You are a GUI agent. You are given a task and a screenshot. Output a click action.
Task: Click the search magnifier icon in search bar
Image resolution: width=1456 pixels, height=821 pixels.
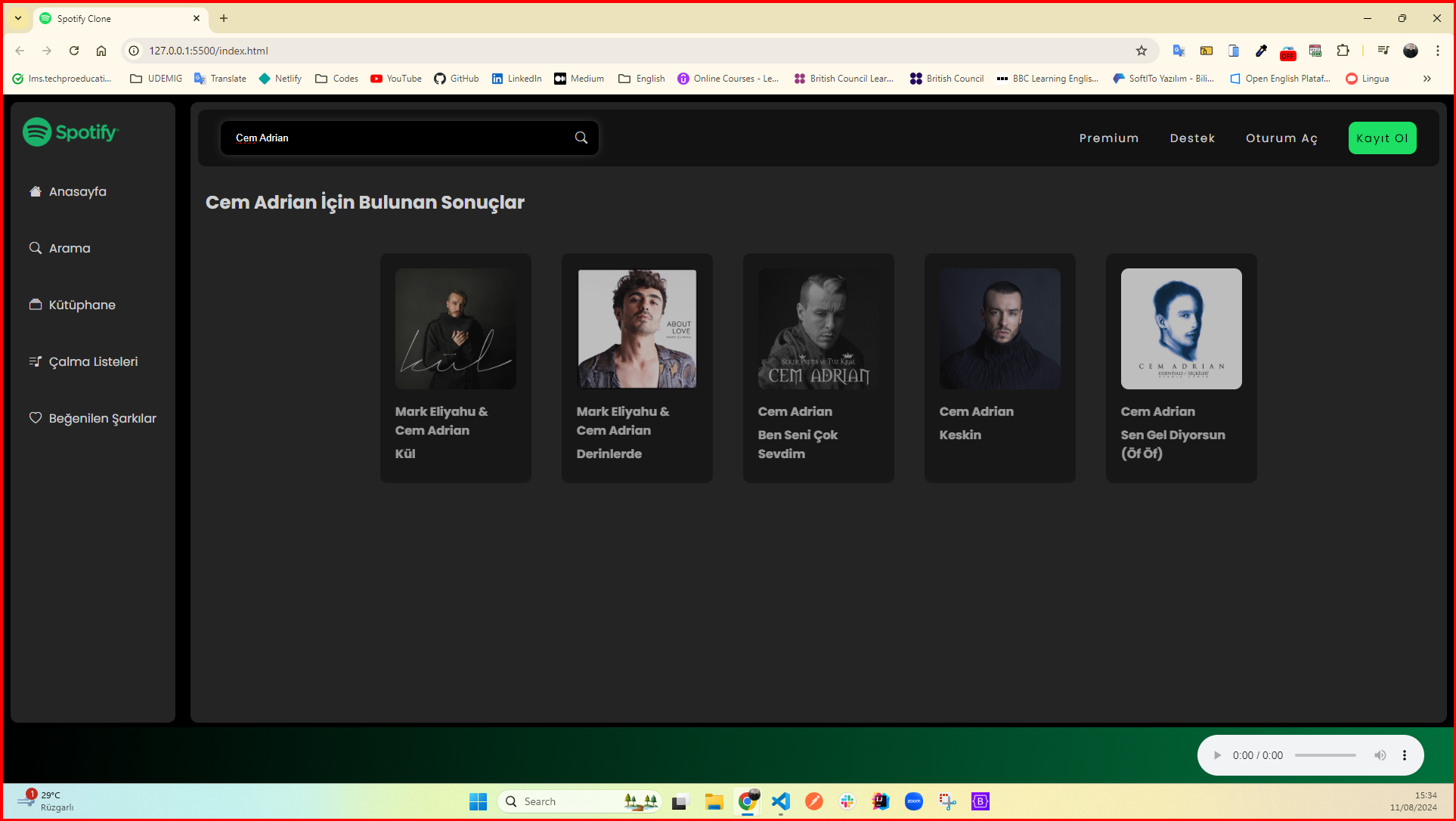click(581, 138)
